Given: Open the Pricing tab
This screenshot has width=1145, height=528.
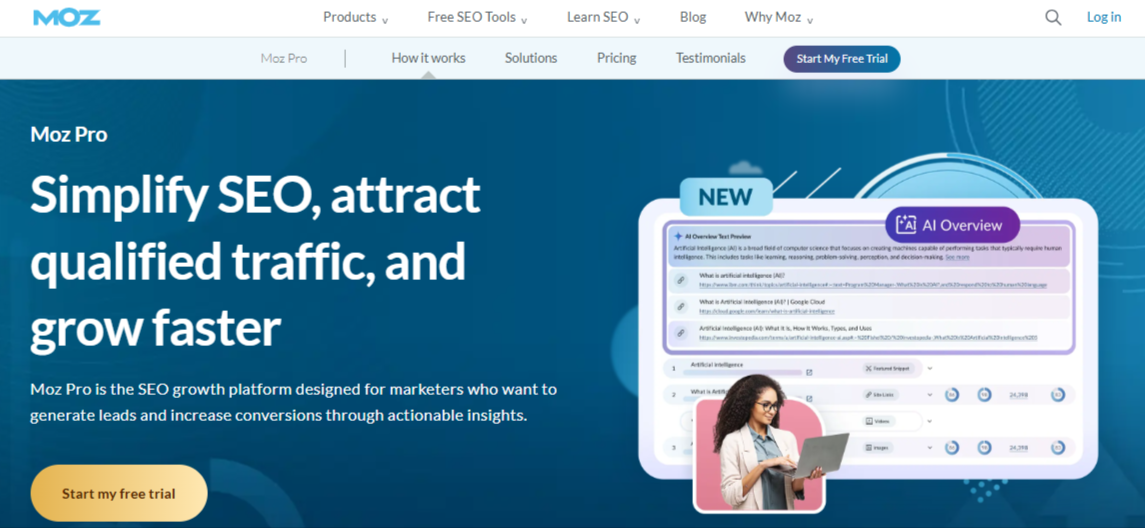Looking at the screenshot, I should pos(616,58).
